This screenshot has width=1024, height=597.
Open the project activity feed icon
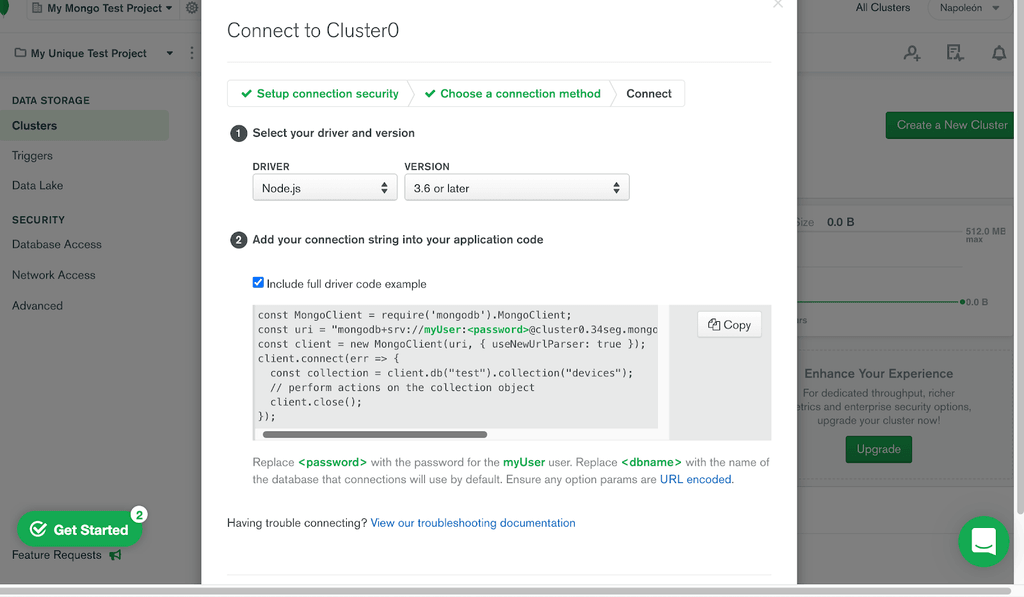click(x=955, y=54)
